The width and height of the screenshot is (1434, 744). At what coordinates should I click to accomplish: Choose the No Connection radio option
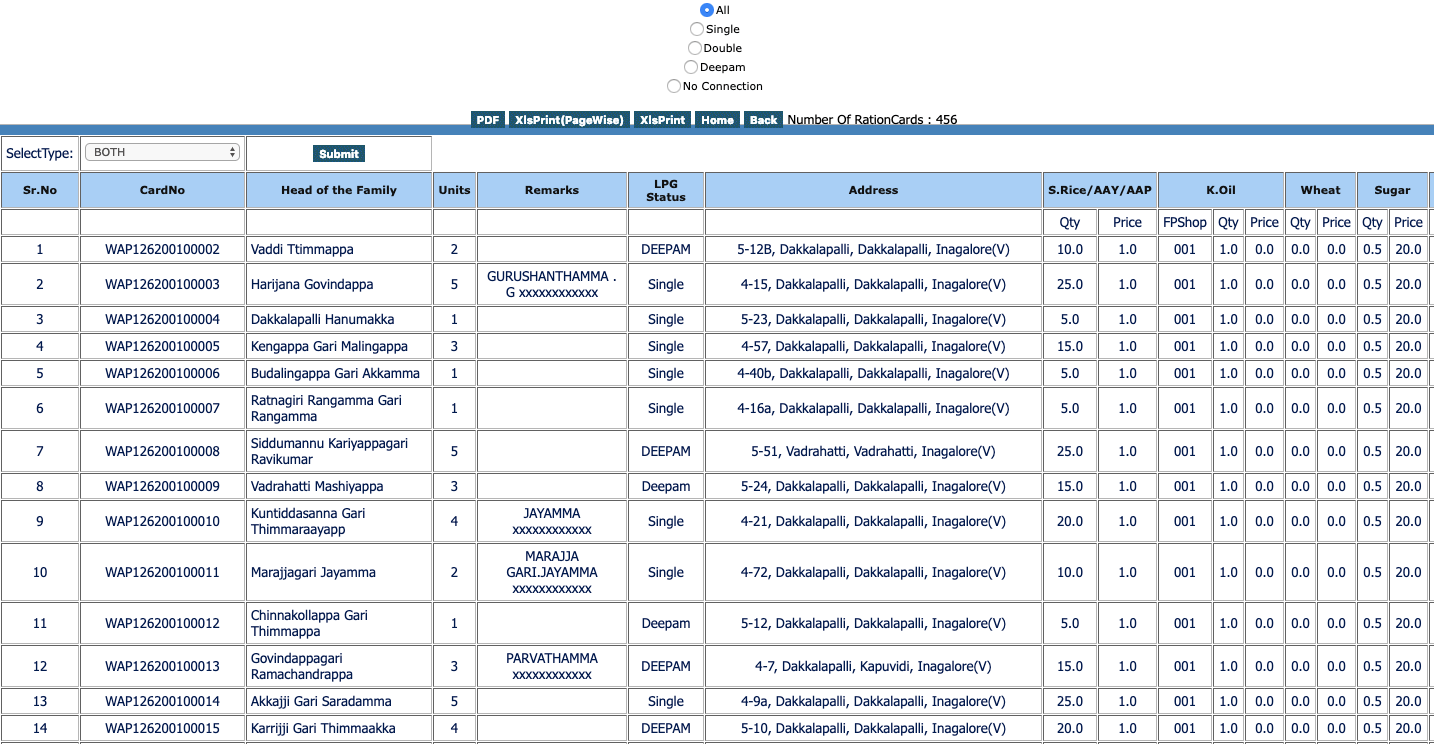[674, 86]
